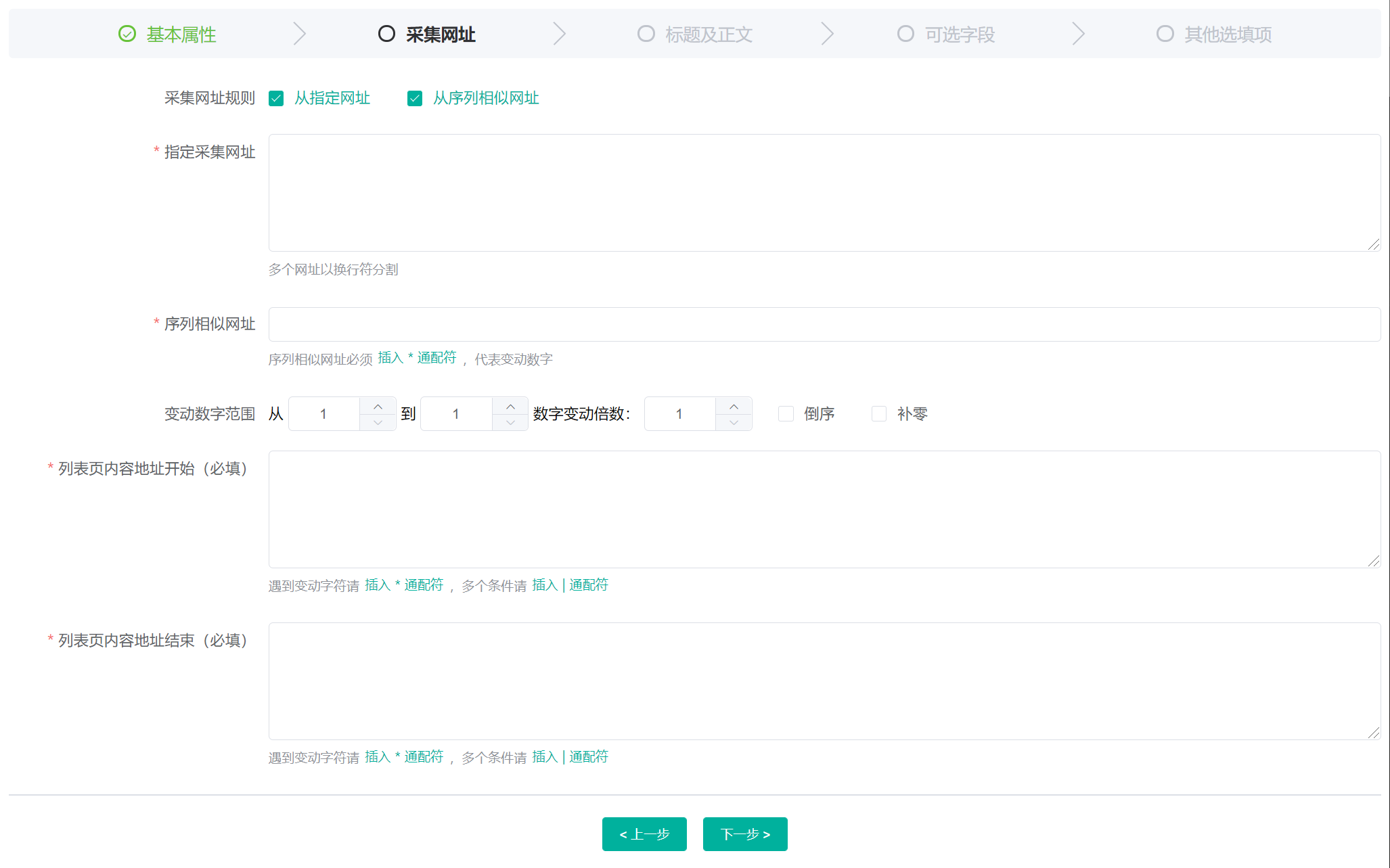
Task: Click the 其他选填项 step circle icon
Action: [x=1165, y=34]
